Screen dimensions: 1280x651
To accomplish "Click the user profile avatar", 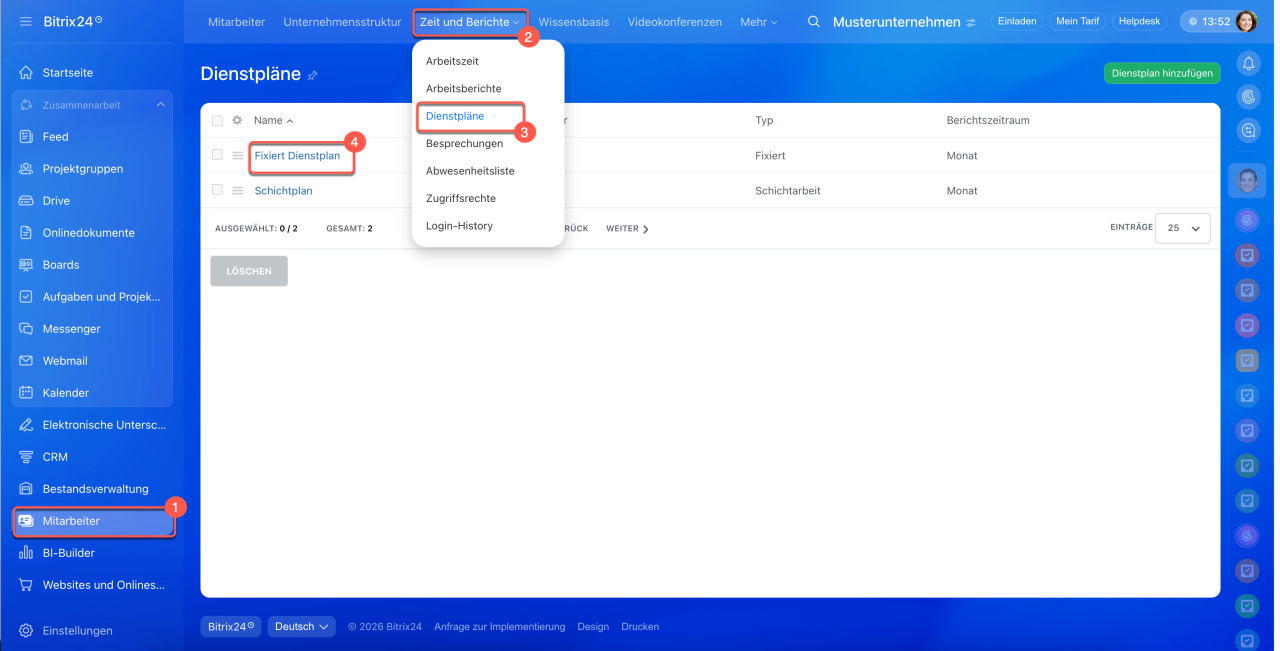I will pos(1246,21).
